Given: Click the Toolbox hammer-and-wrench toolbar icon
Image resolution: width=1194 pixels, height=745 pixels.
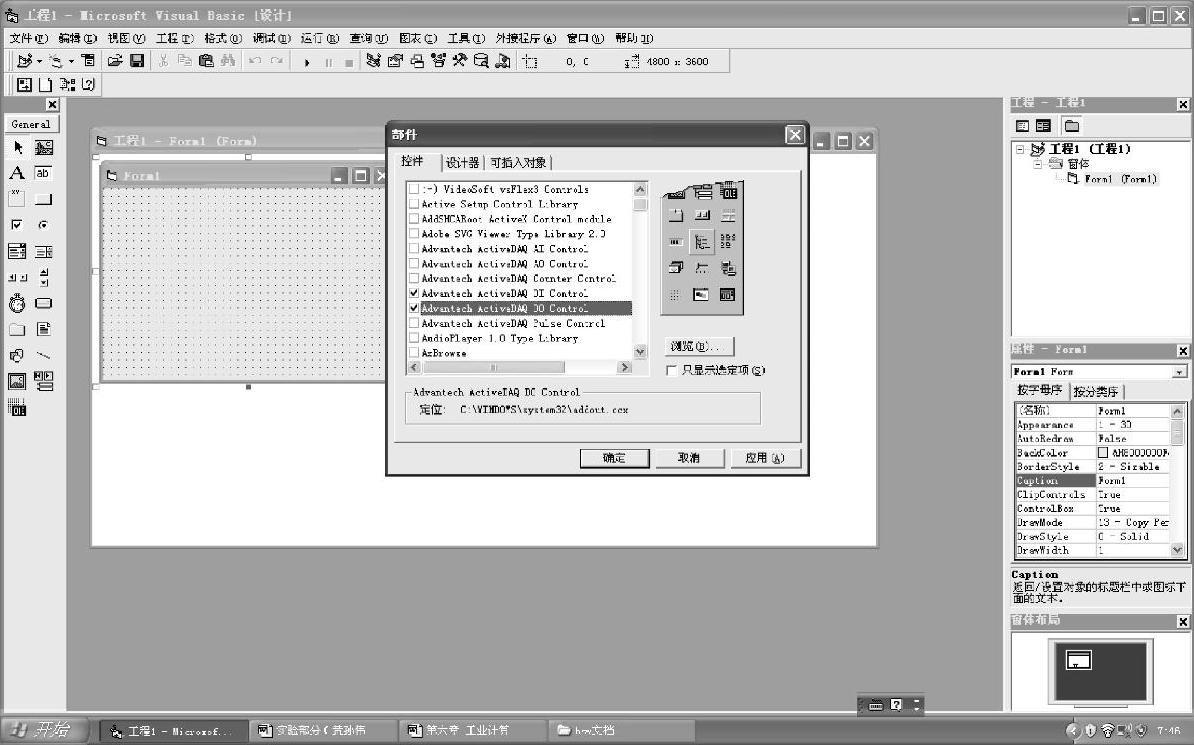Looking at the screenshot, I should coord(459,61).
